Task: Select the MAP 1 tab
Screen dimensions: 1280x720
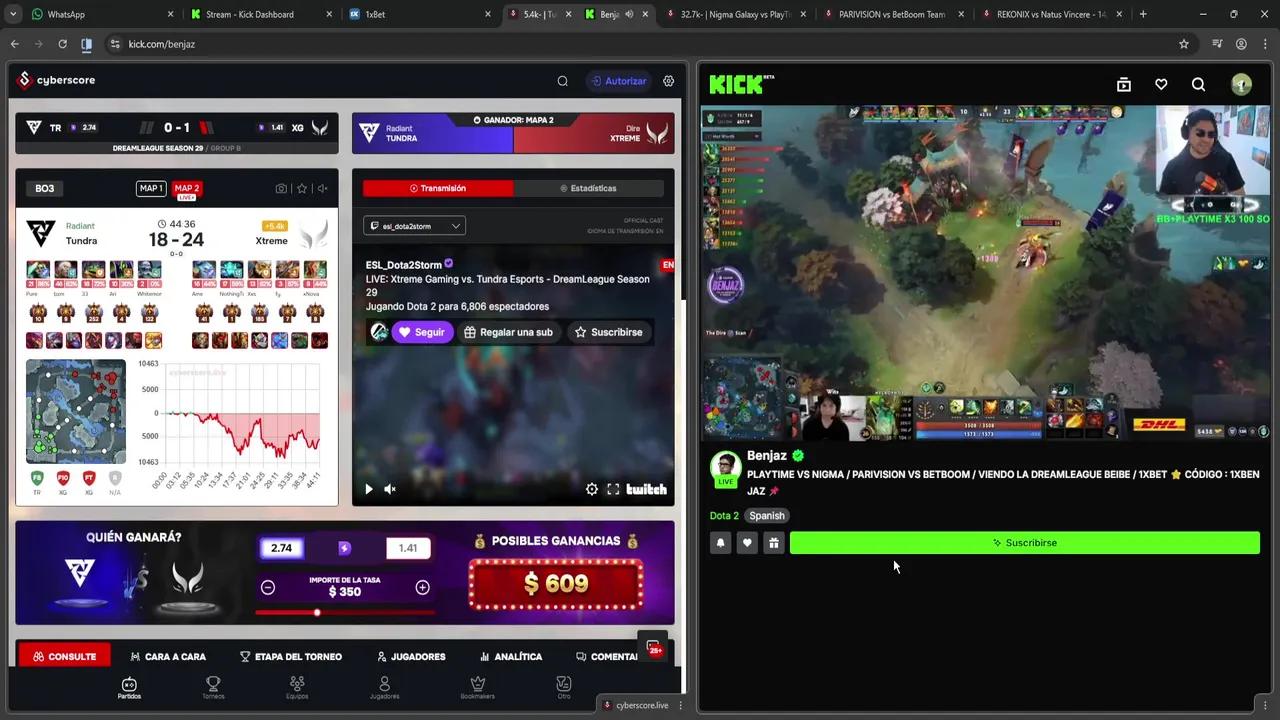Action: tap(151, 188)
